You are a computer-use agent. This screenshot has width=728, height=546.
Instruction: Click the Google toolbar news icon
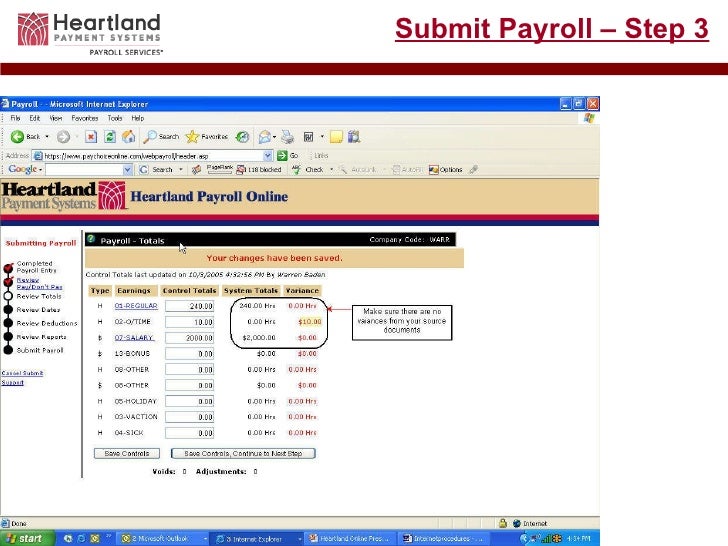click(x=196, y=169)
